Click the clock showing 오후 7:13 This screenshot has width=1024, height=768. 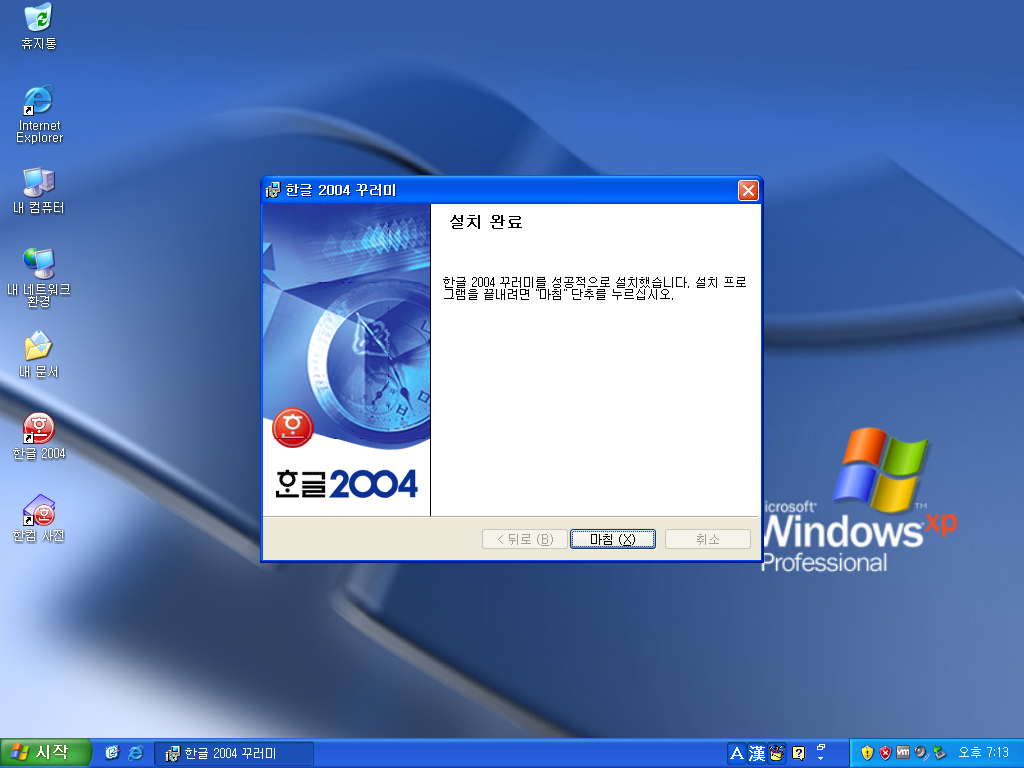coord(984,753)
